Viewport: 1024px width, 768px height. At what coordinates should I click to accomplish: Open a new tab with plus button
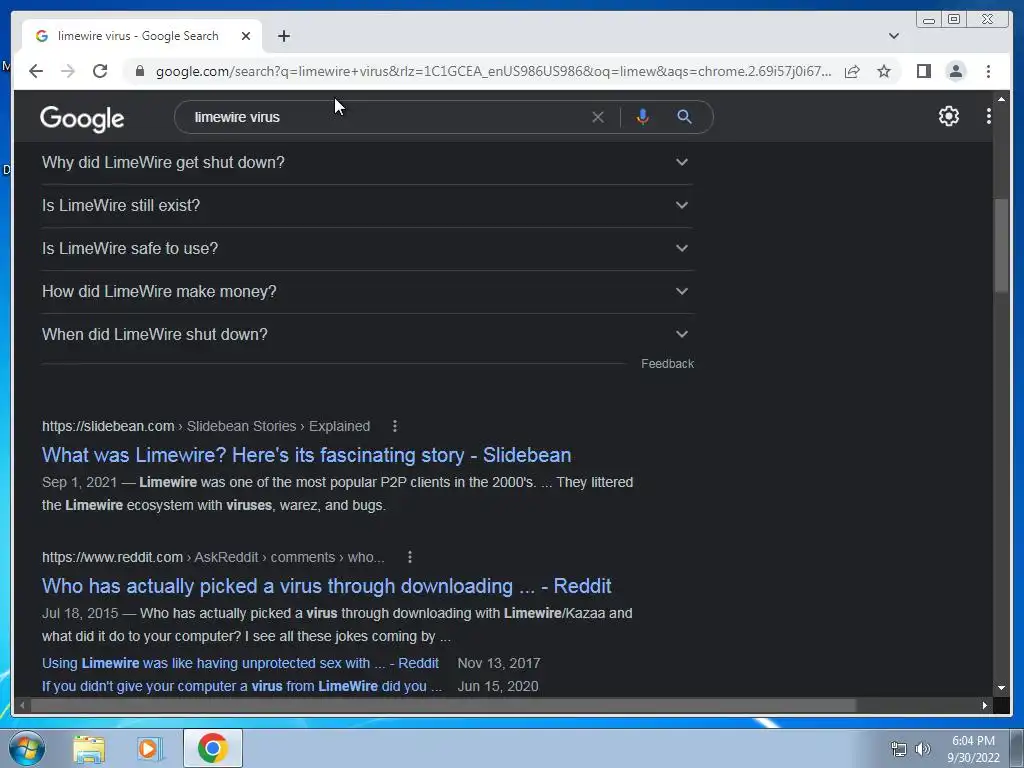(x=283, y=36)
